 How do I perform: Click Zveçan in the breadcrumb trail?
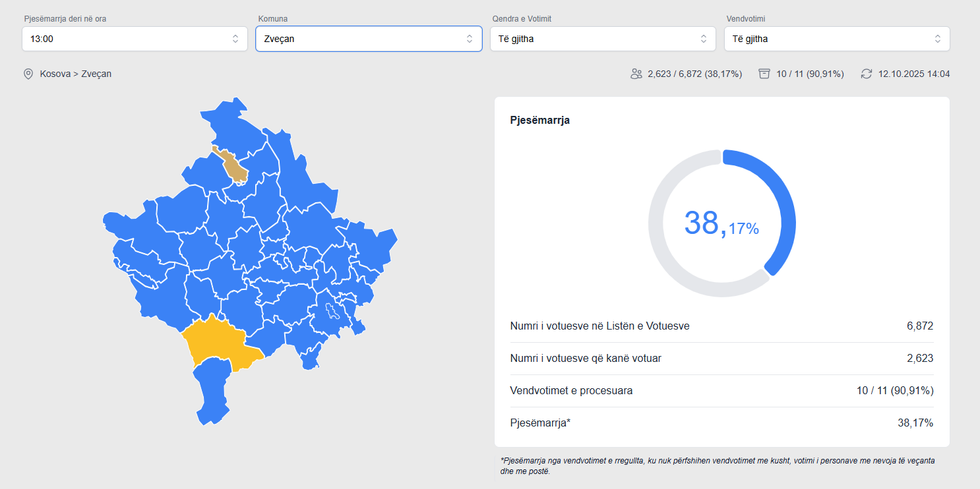point(97,74)
